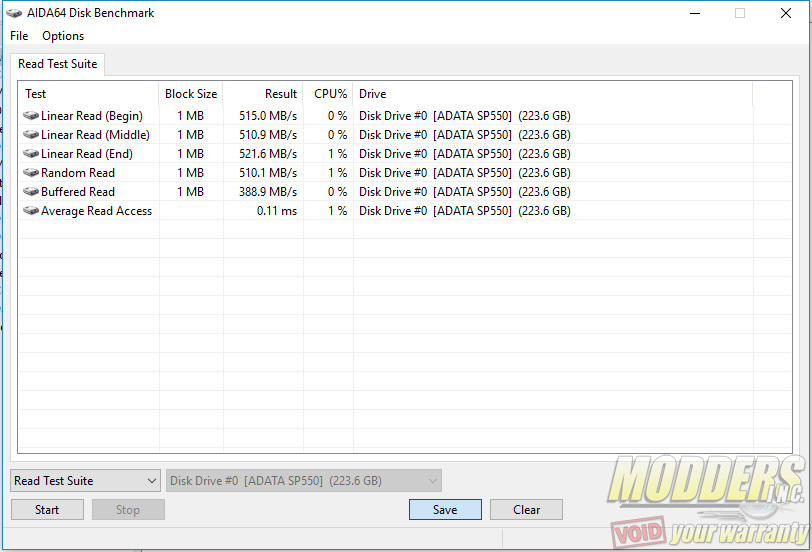
Task: Open the Disk Drive #0 selection dropdown
Action: (303, 481)
